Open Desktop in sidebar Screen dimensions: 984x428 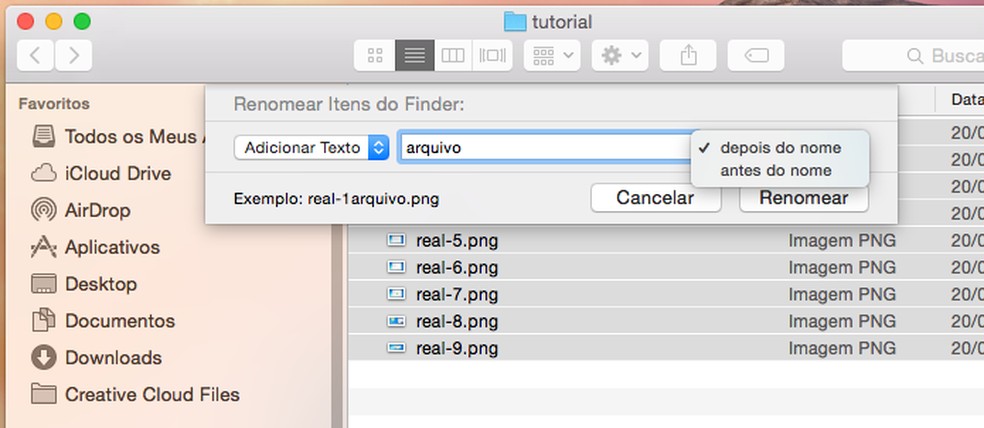click(83, 284)
